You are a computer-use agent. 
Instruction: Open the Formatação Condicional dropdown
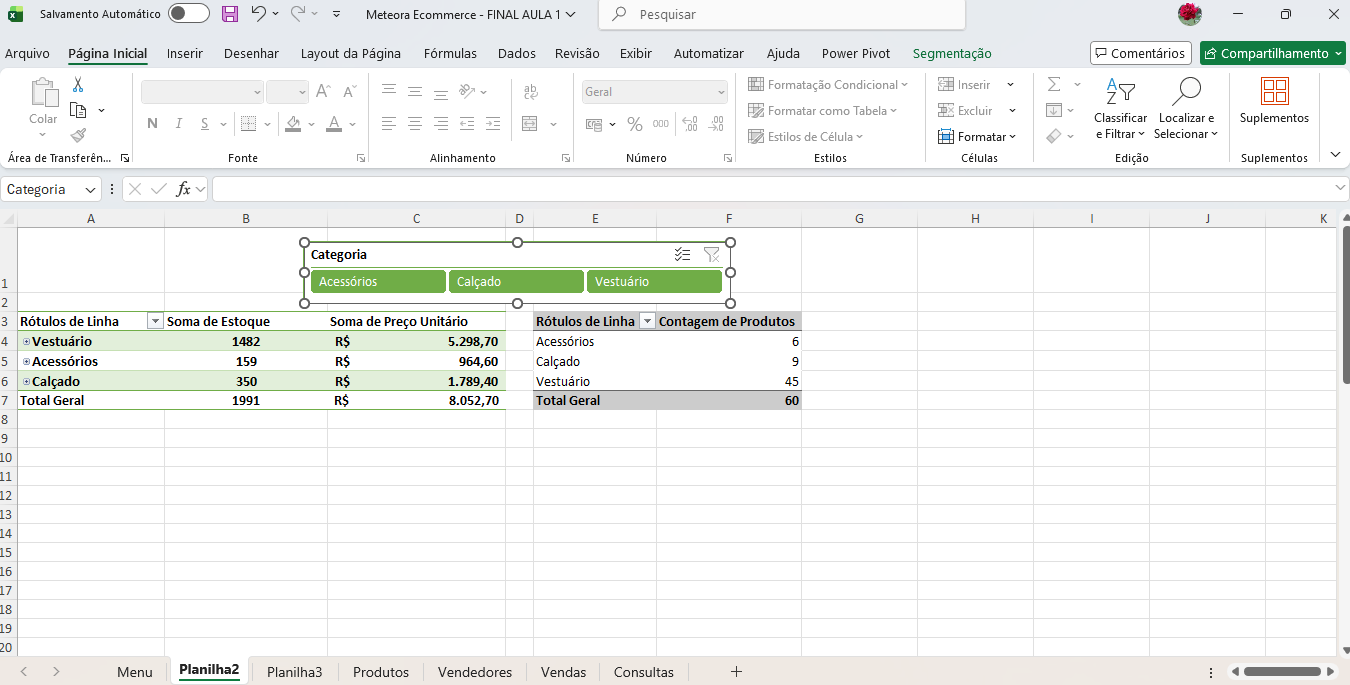(x=828, y=85)
